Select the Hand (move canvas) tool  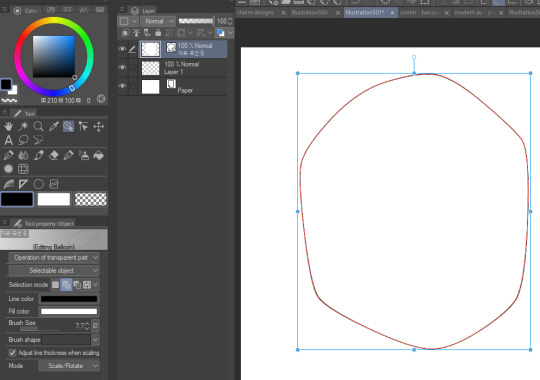coord(9,126)
